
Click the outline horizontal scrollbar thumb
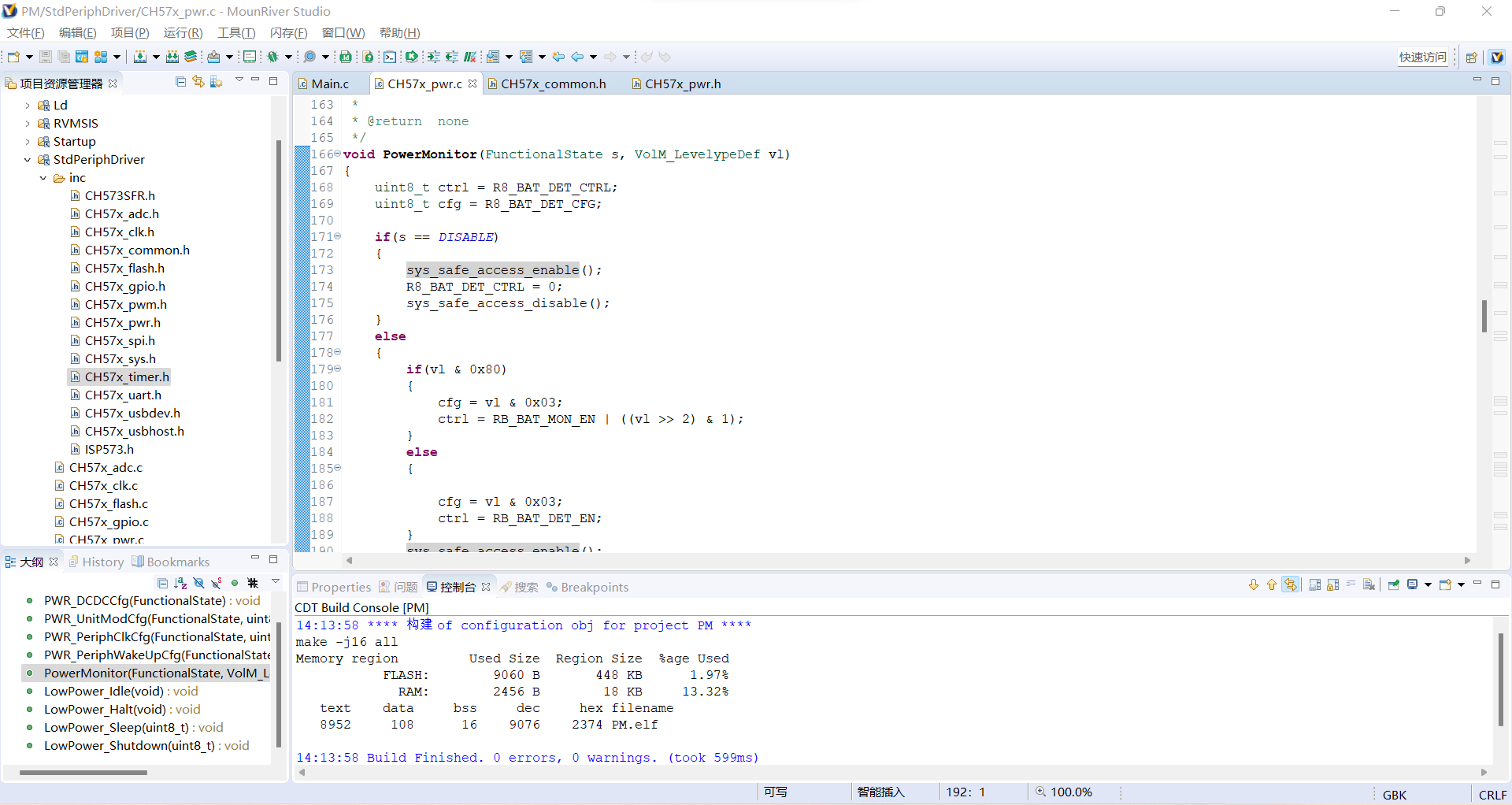[83, 773]
